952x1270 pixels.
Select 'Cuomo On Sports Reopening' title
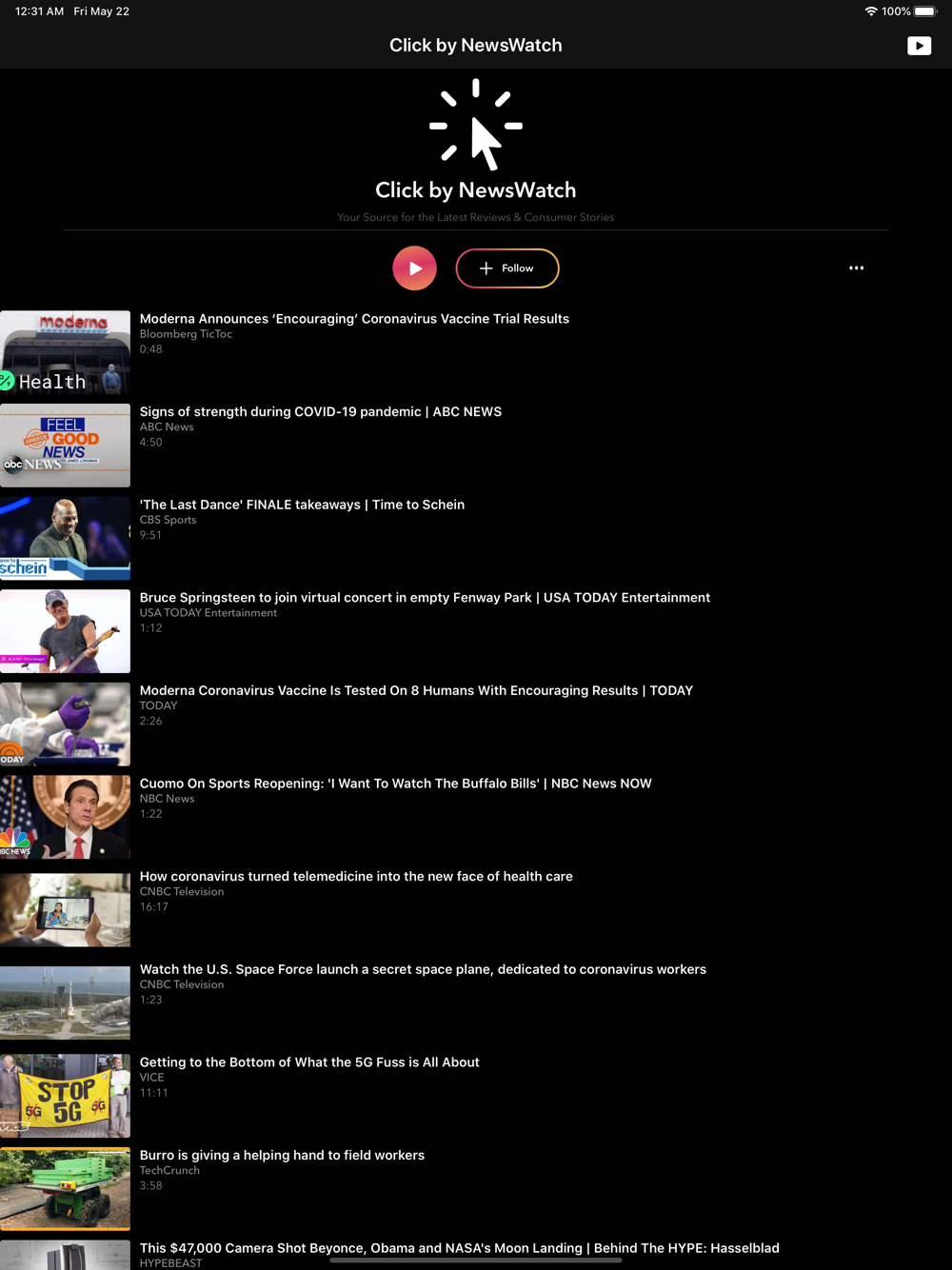[x=396, y=784]
